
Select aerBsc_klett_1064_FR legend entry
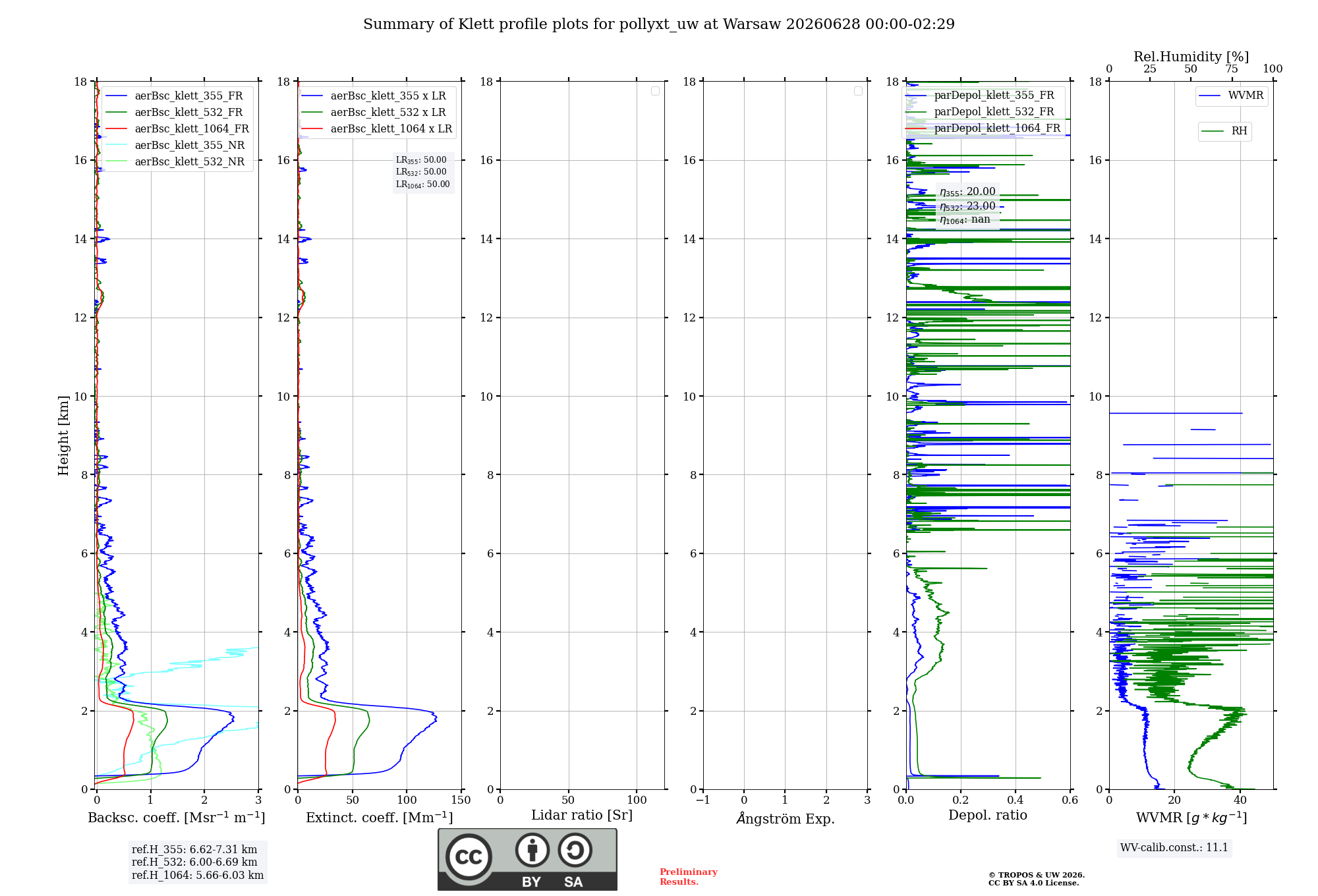point(177,128)
